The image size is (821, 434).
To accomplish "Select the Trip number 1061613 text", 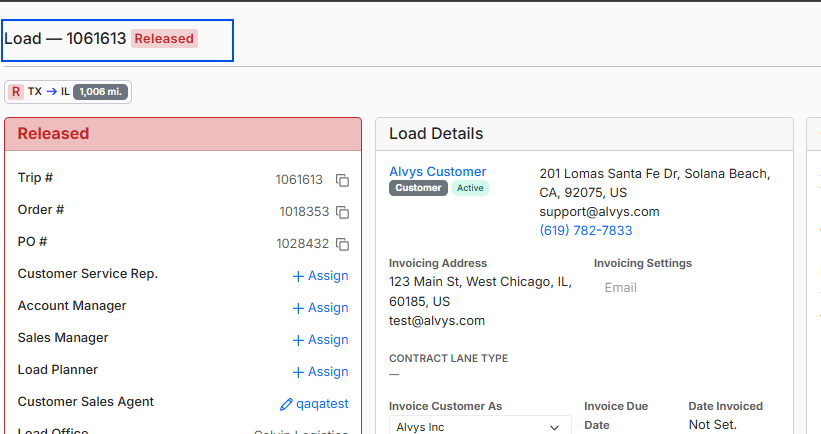I will coord(299,180).
